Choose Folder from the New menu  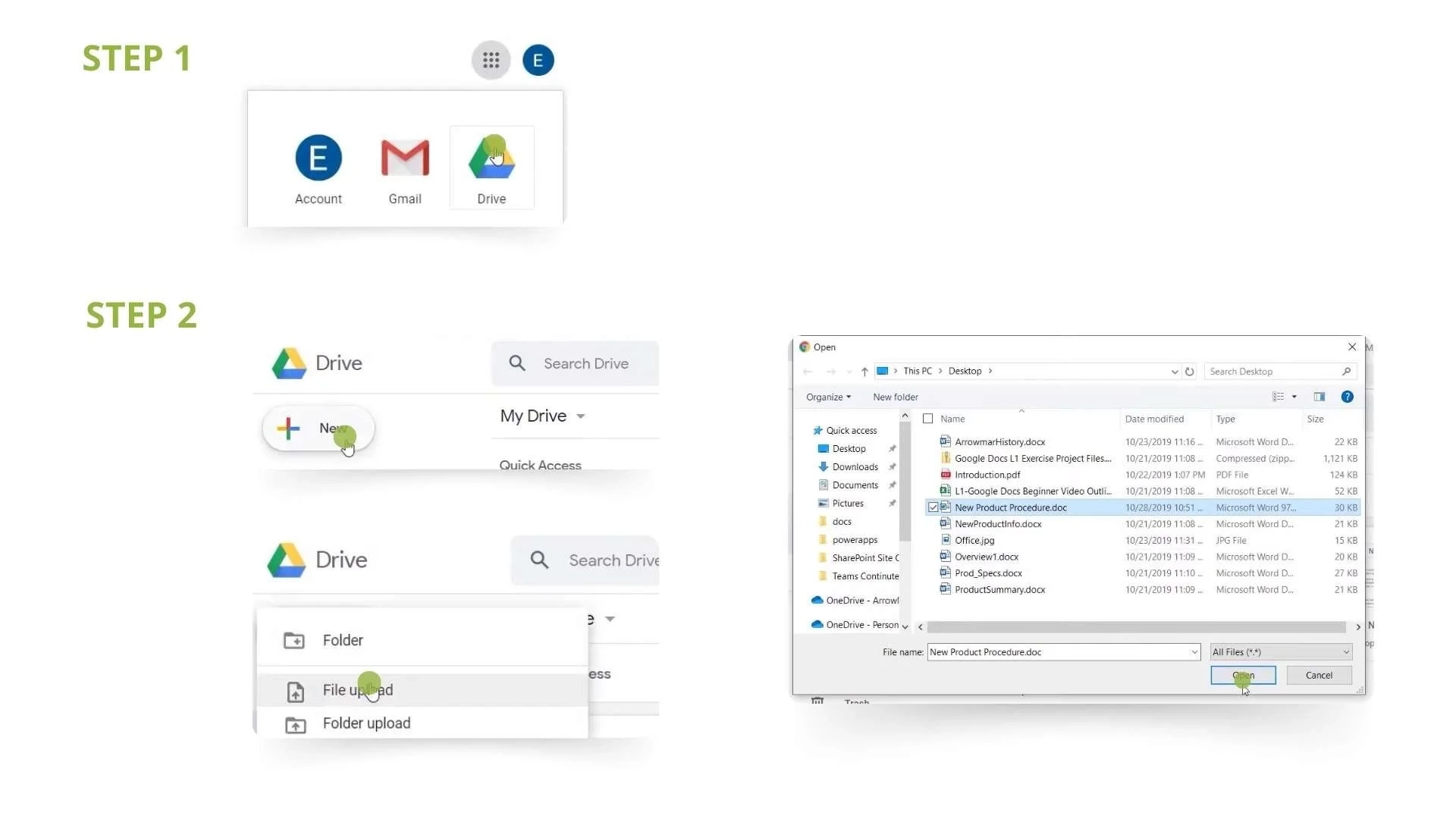[422, 640]
